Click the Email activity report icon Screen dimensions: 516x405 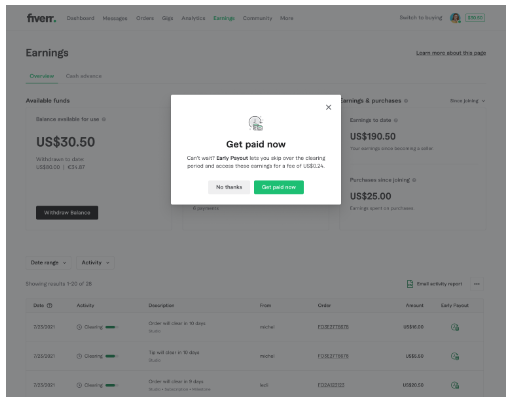point(410,284)
